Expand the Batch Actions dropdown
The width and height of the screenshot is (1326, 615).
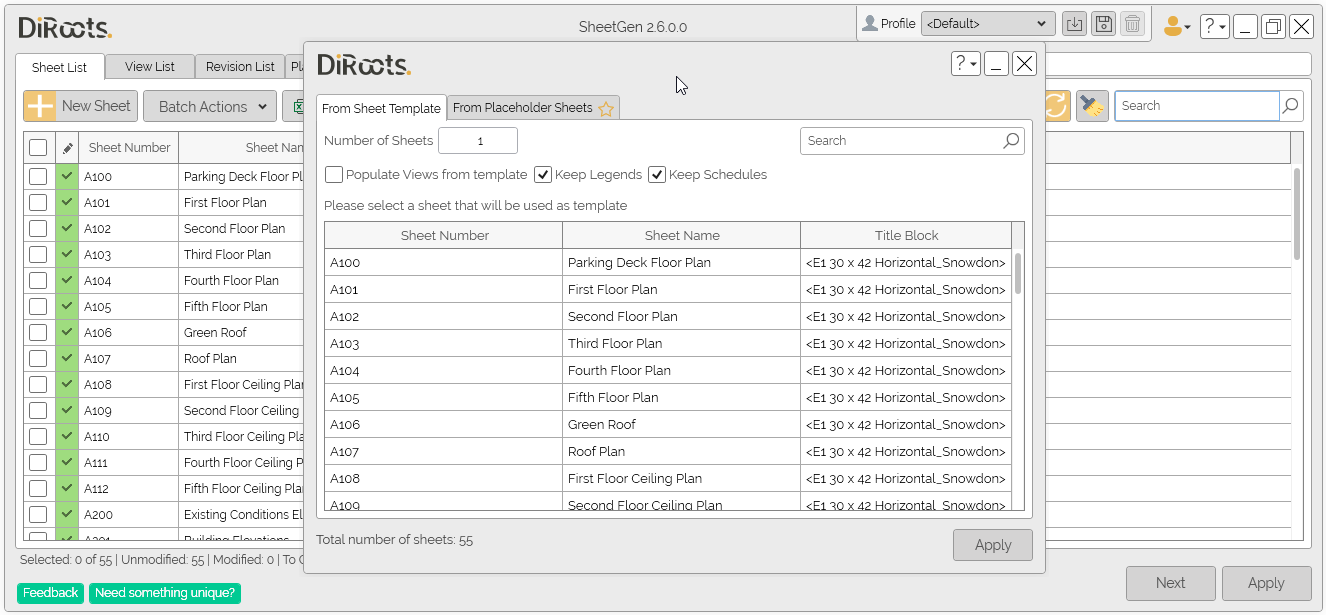(x=210, y=106)
